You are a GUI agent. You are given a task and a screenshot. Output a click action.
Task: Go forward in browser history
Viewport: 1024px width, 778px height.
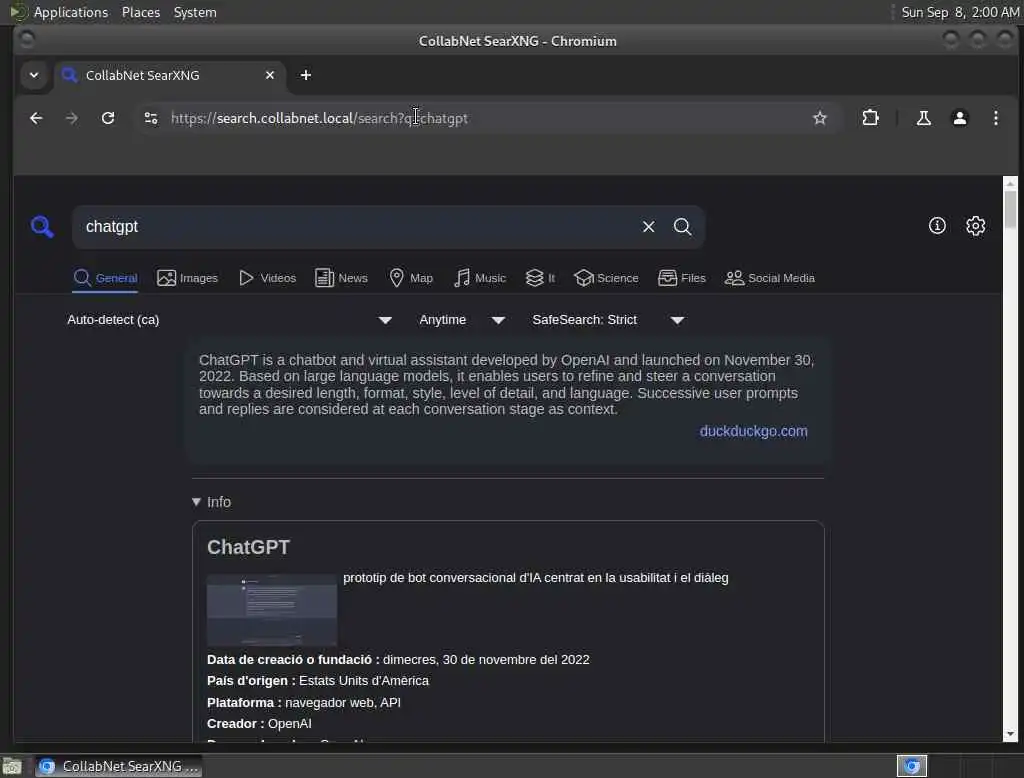pyautogui.click(x=72, y=118)
